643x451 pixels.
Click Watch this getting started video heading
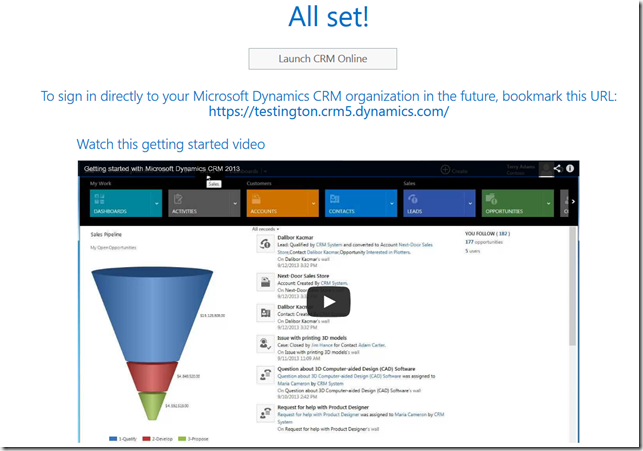tap(171, 144)
